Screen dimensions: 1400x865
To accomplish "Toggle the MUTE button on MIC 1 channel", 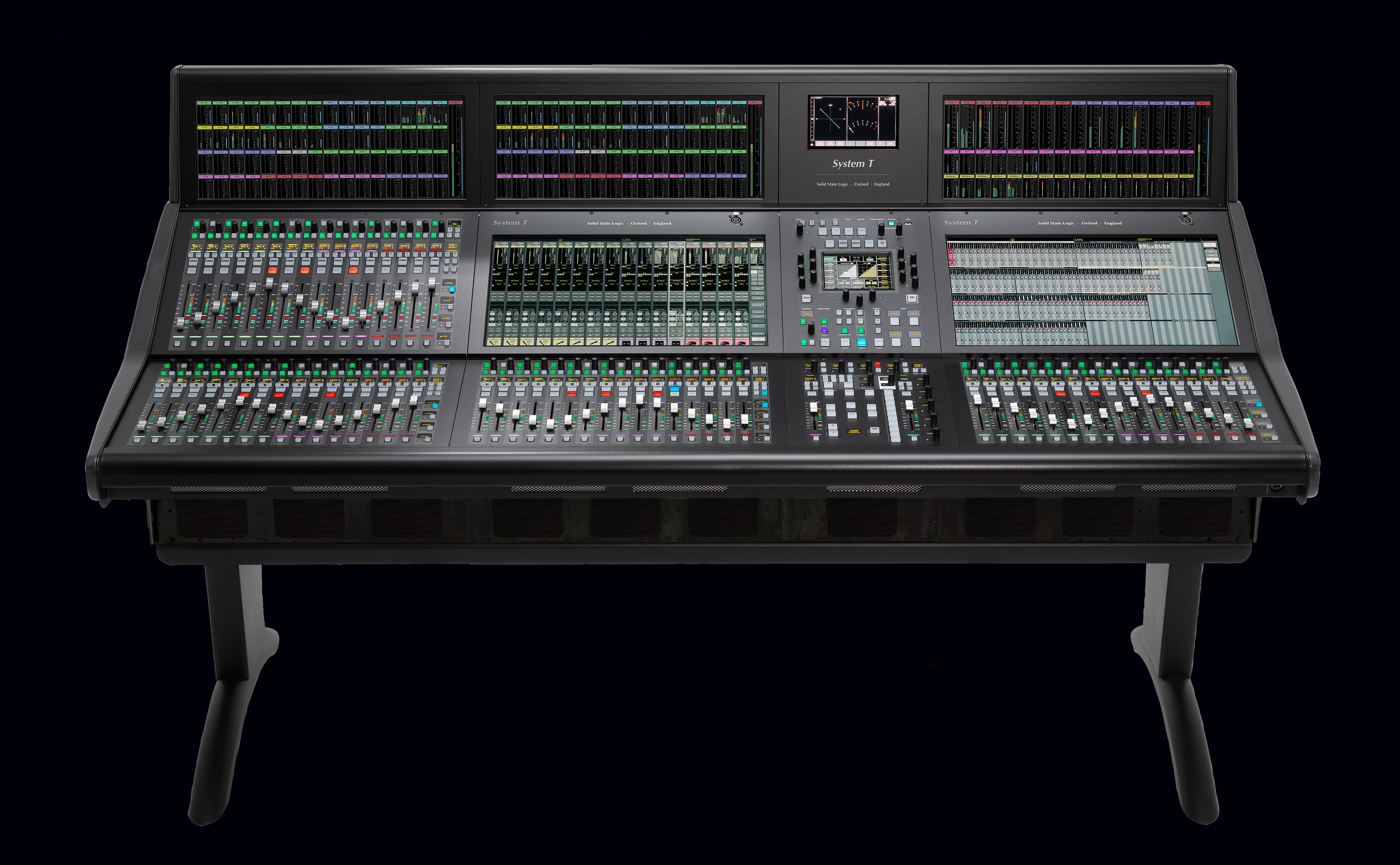I will (x=192, y=271).
